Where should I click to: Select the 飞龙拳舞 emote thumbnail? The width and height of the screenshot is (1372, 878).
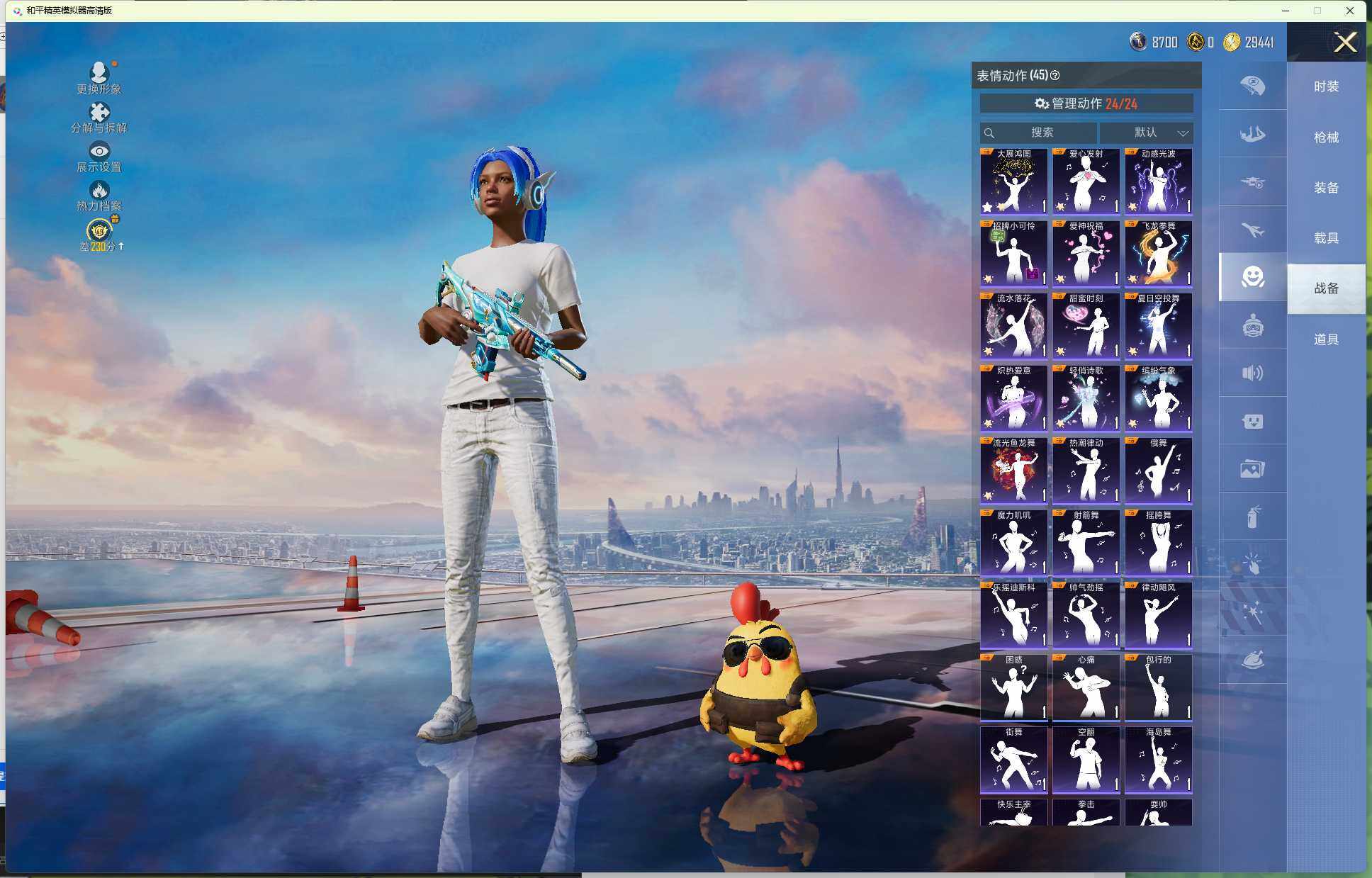click(x=1158, y=254)
